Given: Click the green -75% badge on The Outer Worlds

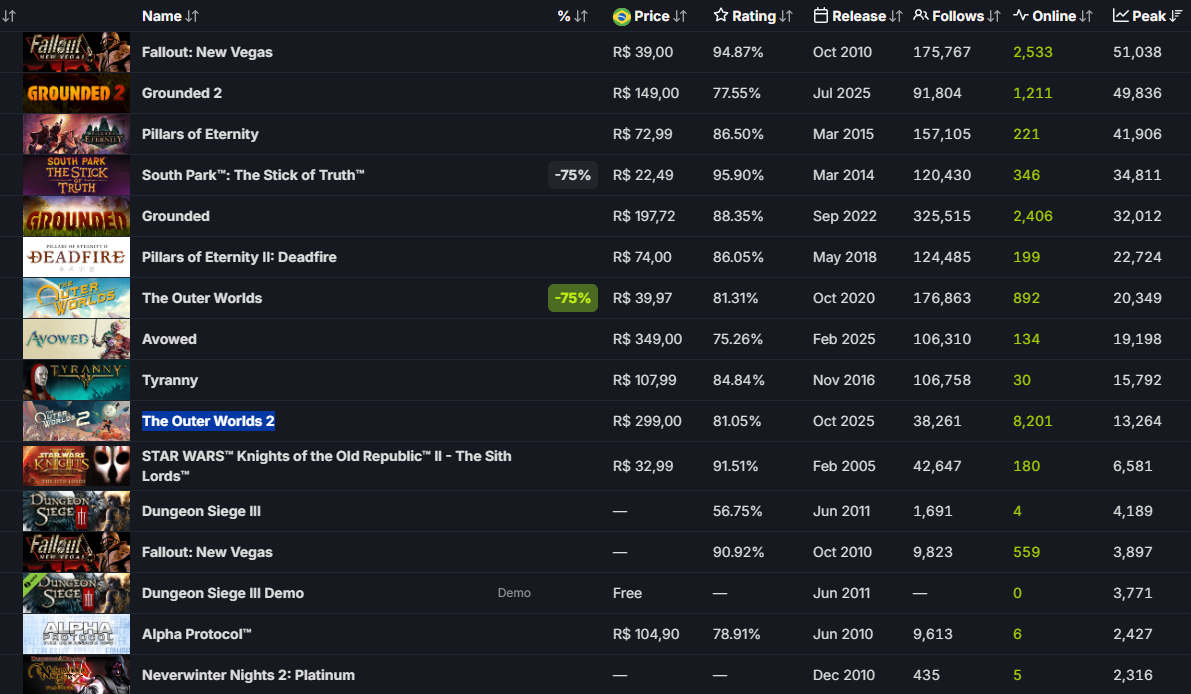Looking at the screenshot, I should [573, 298].
